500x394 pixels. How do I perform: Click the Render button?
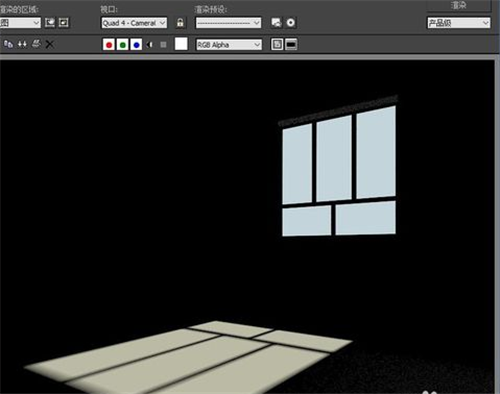[459, 5]
